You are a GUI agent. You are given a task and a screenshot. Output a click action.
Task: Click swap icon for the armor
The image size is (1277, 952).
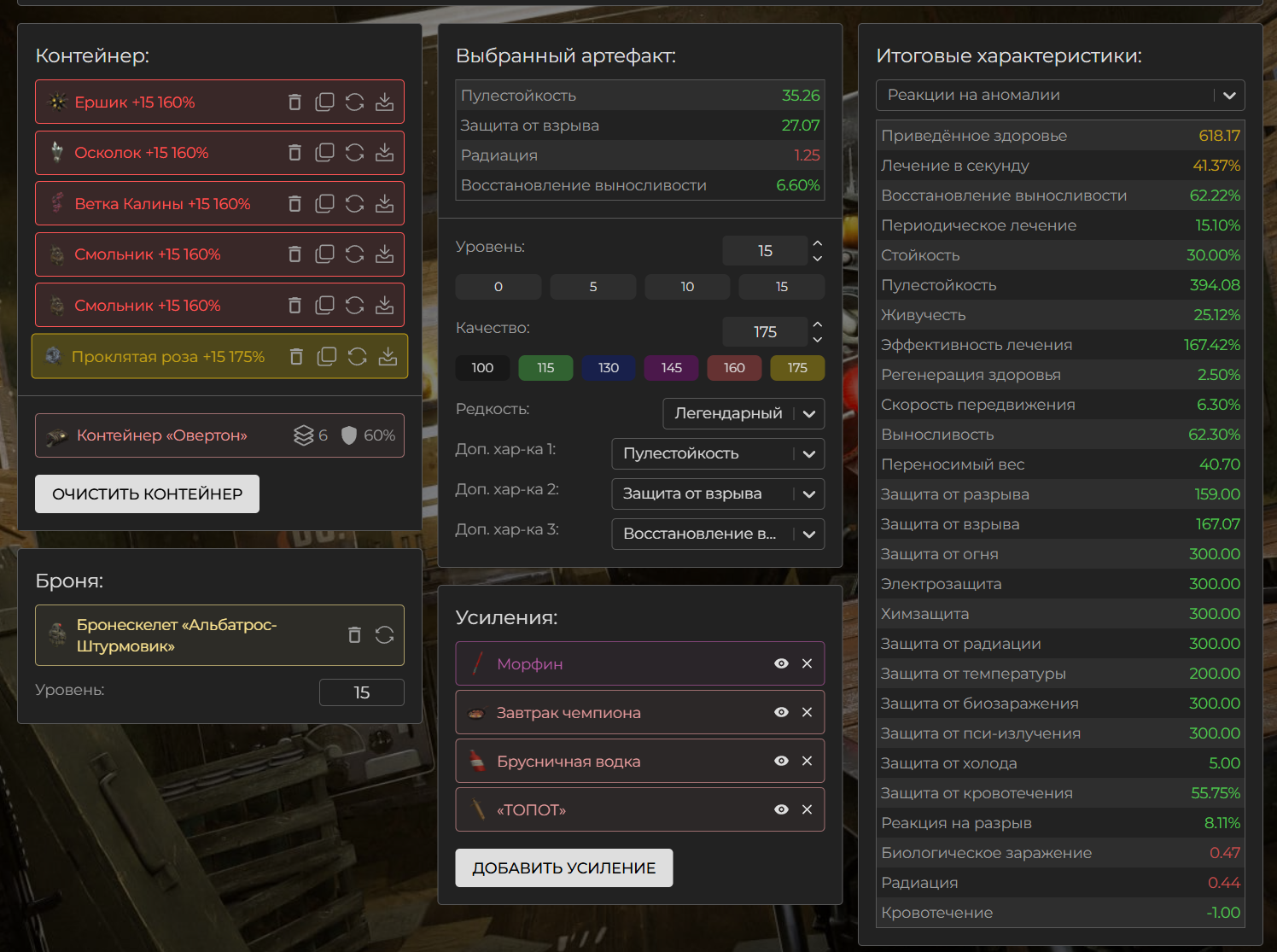click(384, 635)
